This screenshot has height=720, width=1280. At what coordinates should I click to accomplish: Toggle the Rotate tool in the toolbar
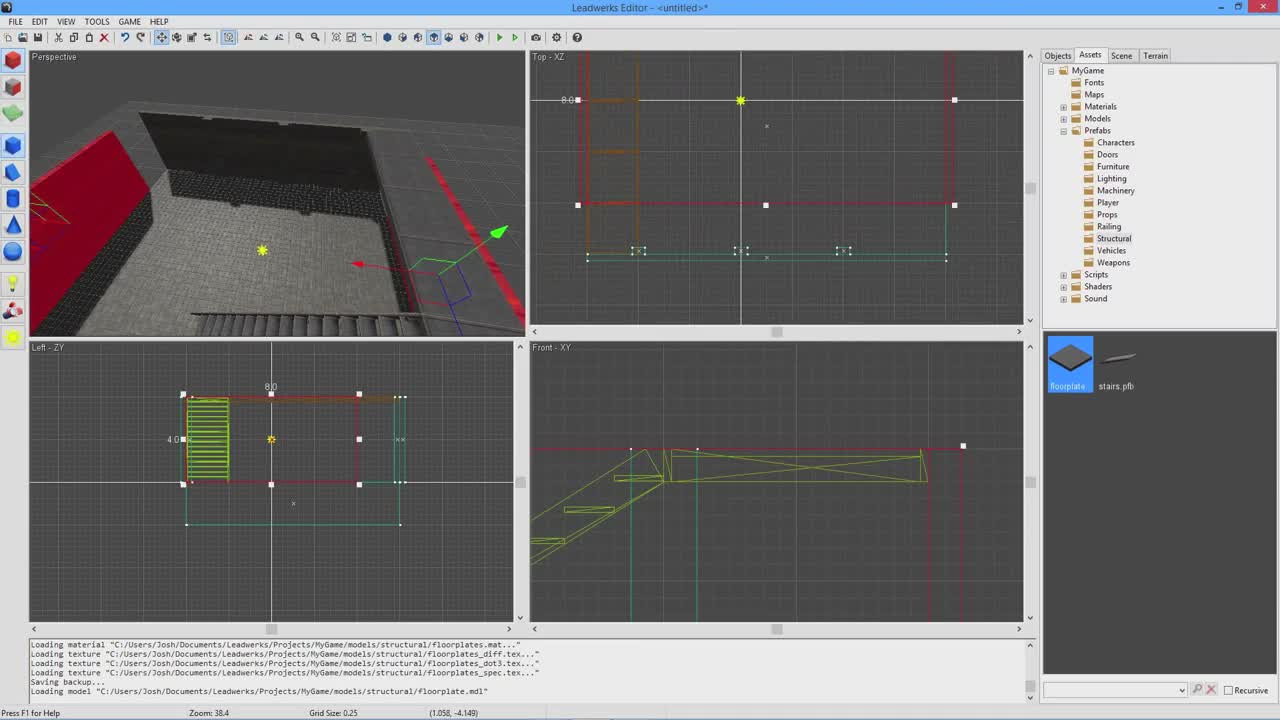(177, 37)
